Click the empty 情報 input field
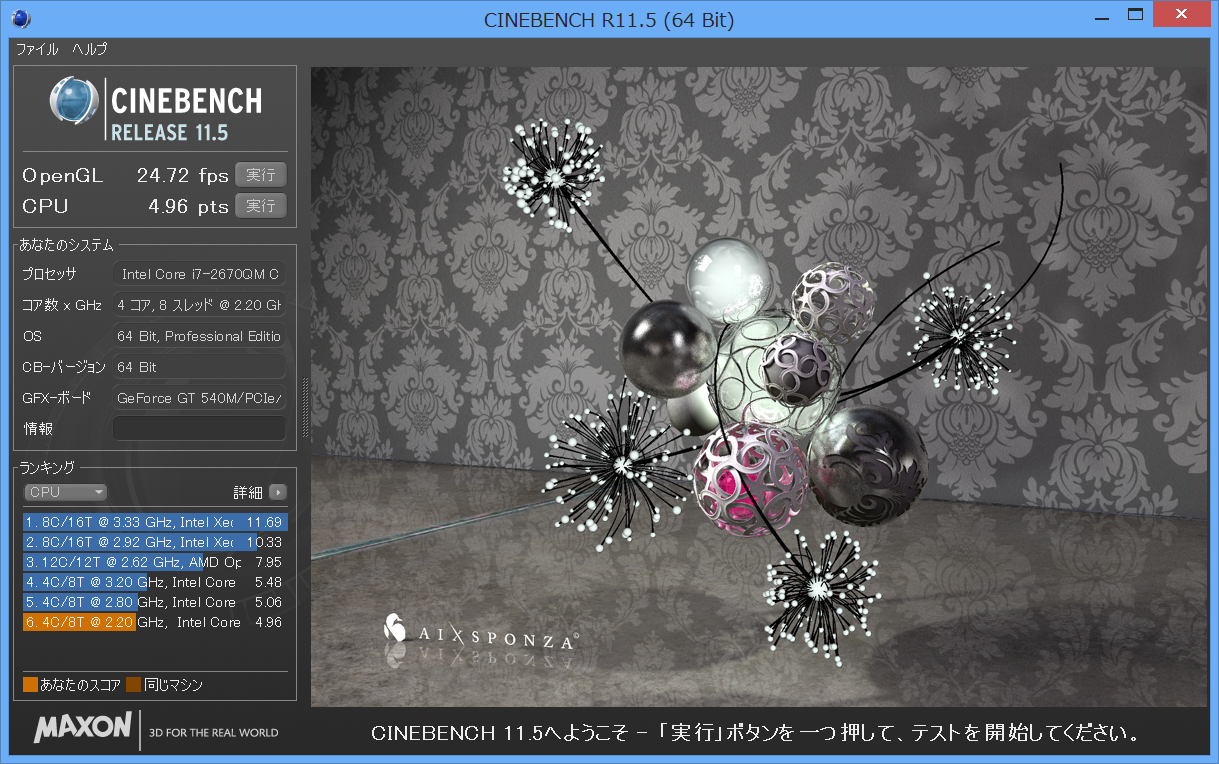This screenshot has width=1219, height=764. click(199, 429)
